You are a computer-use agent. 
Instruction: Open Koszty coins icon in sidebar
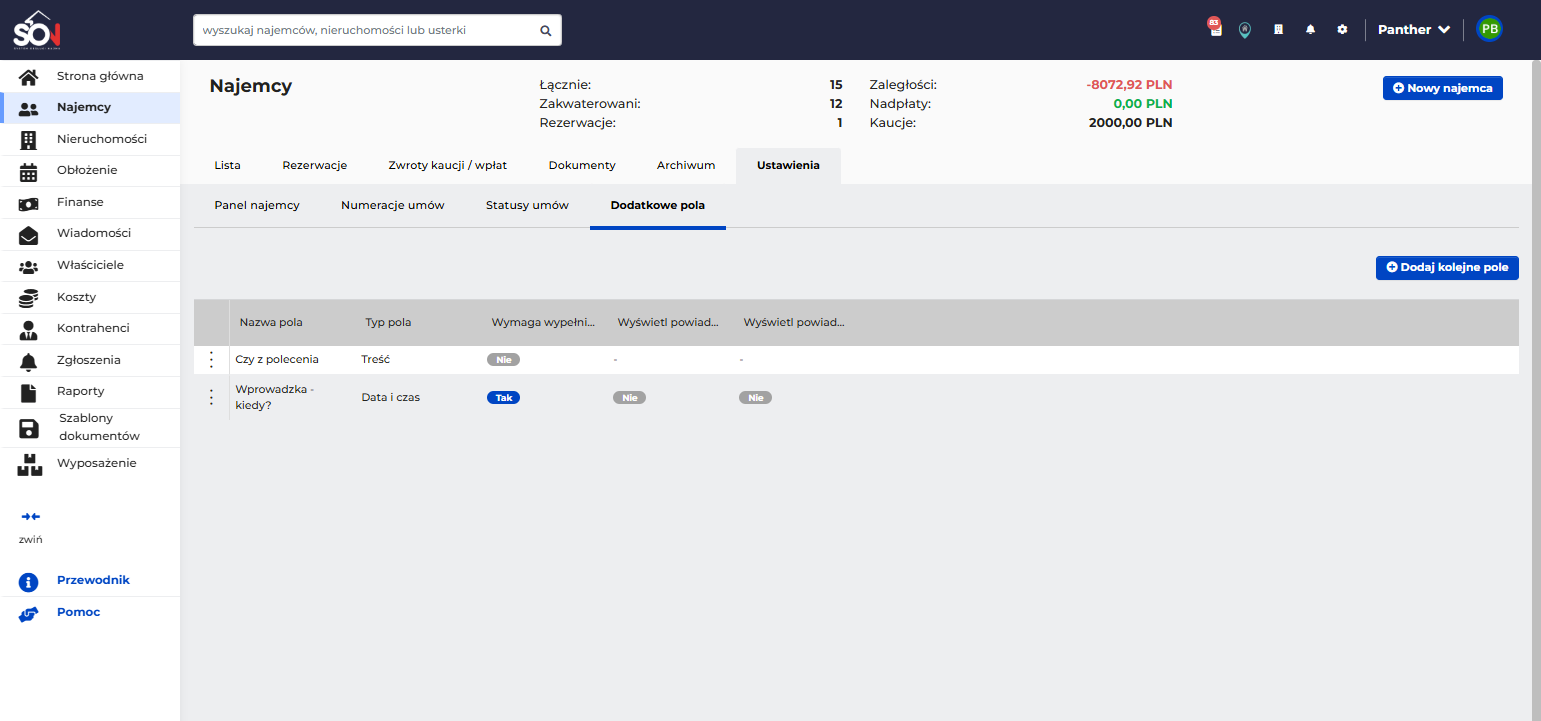coord(29,298)
